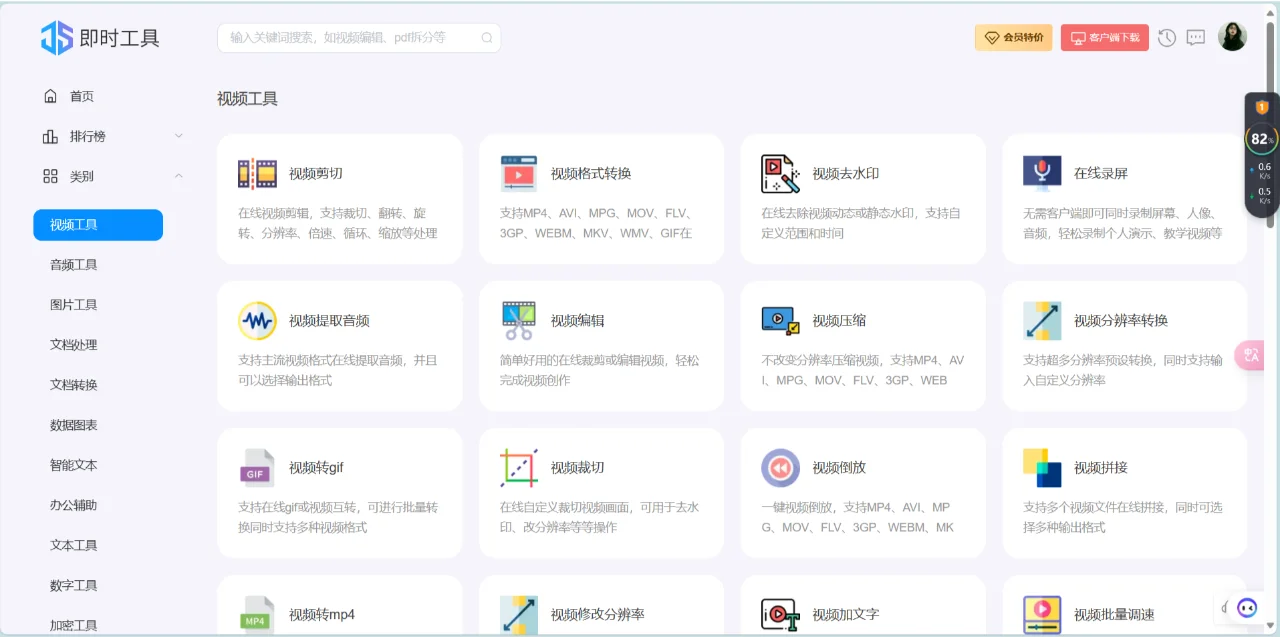Click the 视频去水印 tool icon
The height and width of the screenshot is (637, 1280).
pos(780,173)
